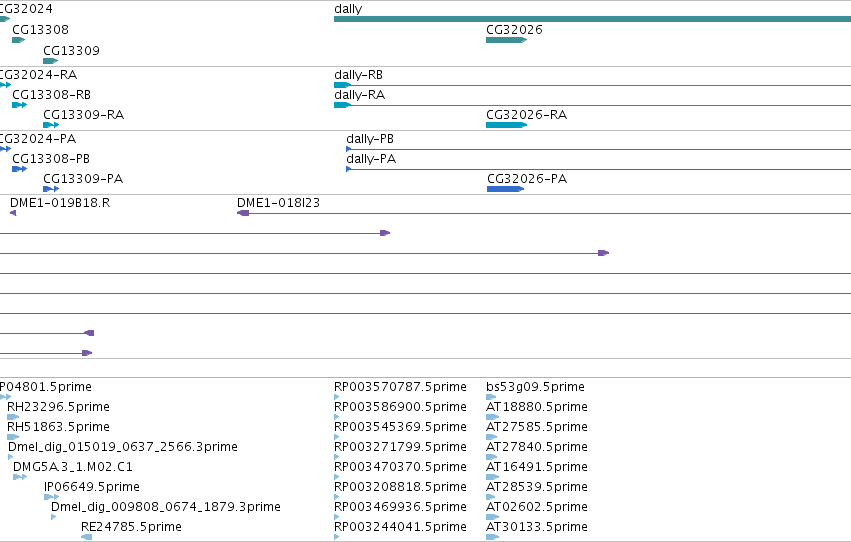Click the CG32024-RA transcript label

coord(38,75)
